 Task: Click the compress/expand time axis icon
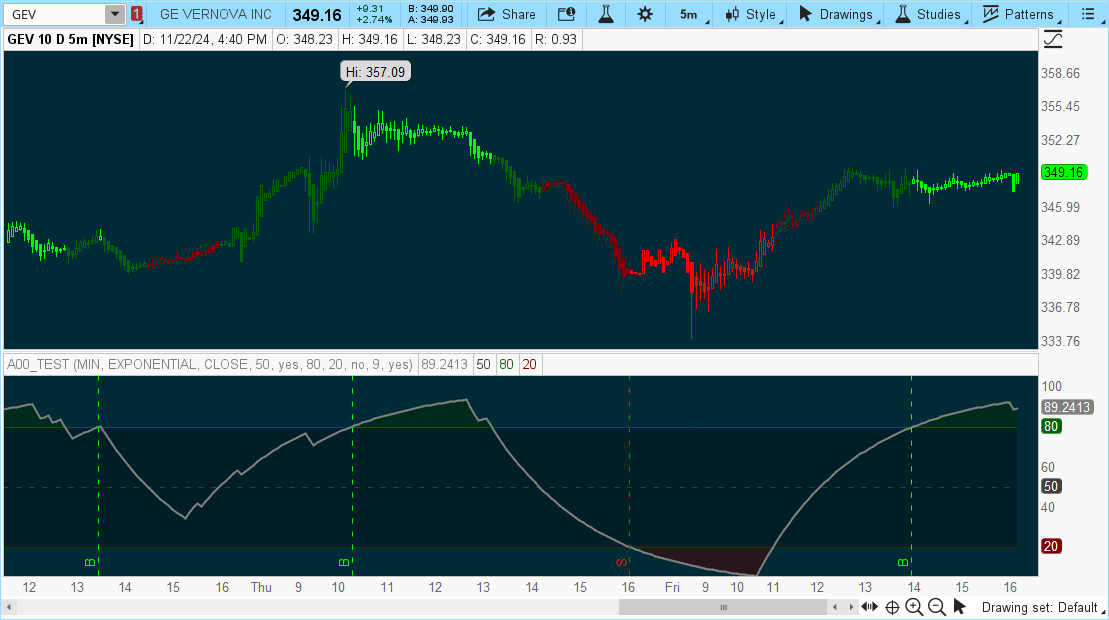[870, 607]
